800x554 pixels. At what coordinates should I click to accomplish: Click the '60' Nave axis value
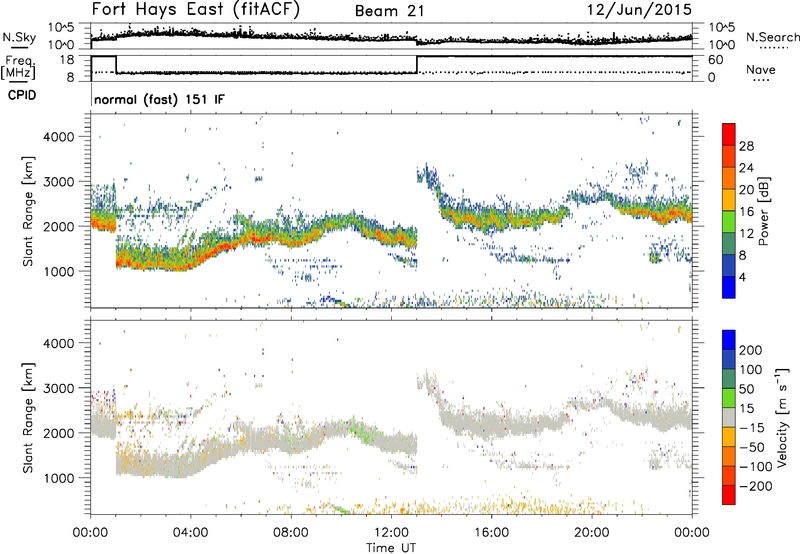click(715, 60)
